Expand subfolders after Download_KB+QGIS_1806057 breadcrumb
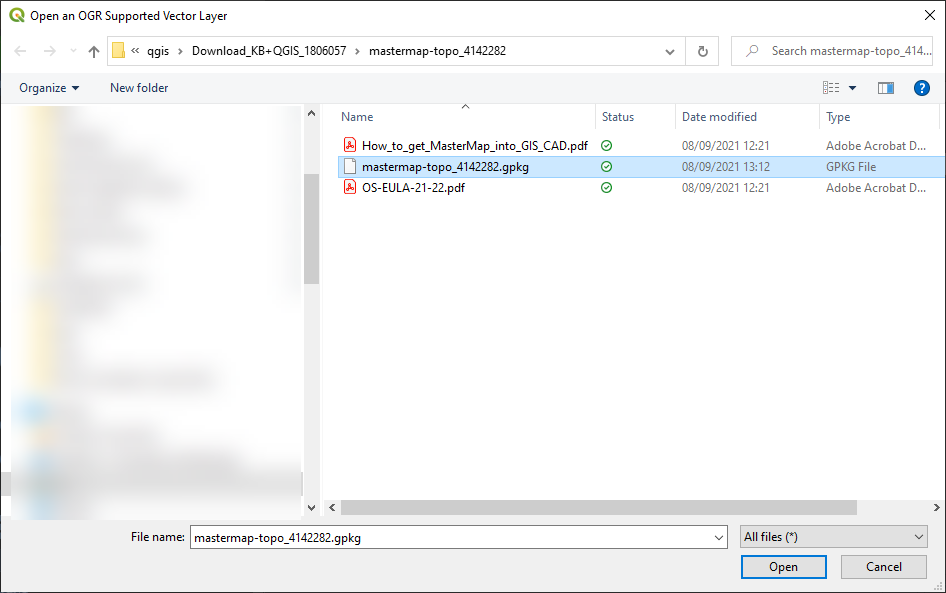The width and height of the screenshot is (946, 593). tap(357, 51)
